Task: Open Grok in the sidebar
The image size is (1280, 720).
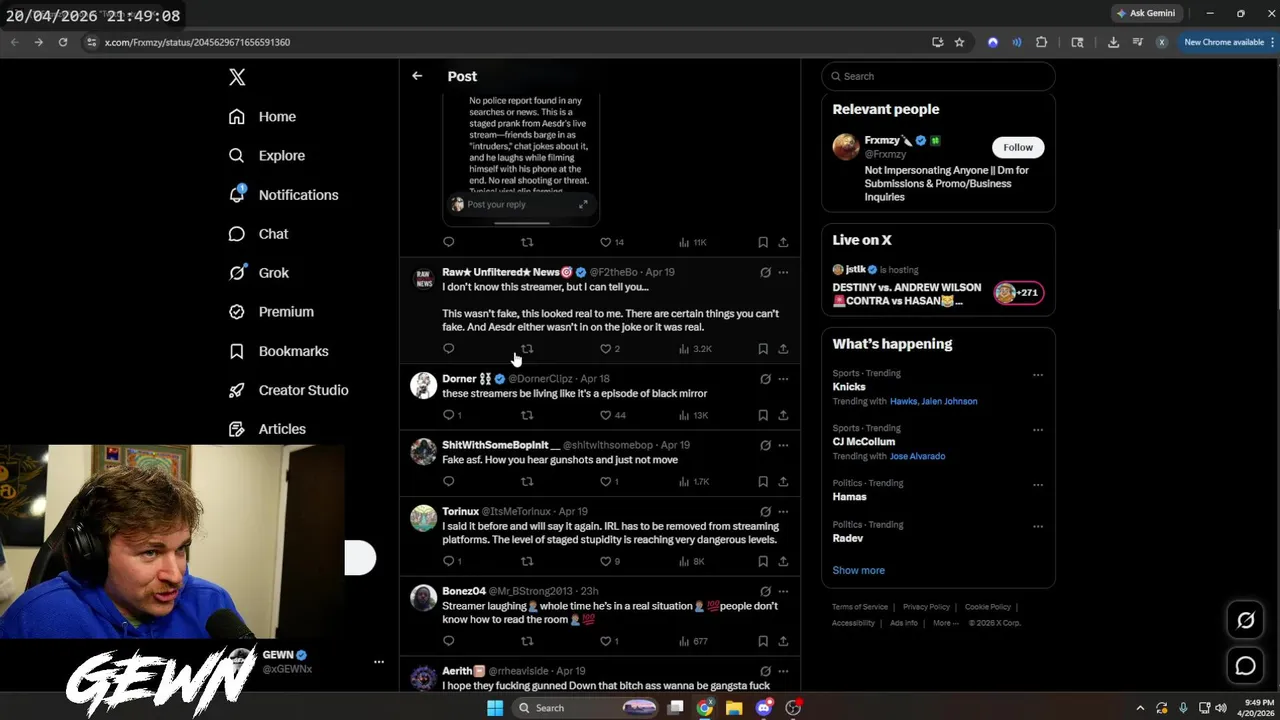Action: click(258, 273)
